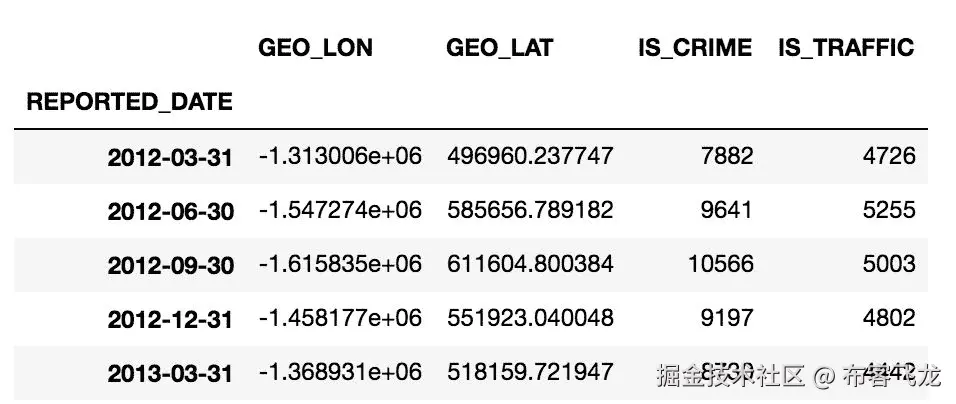Click the cell showing 585656.789182
Viewport: 956px width, 404px height.
coord(530,210)
